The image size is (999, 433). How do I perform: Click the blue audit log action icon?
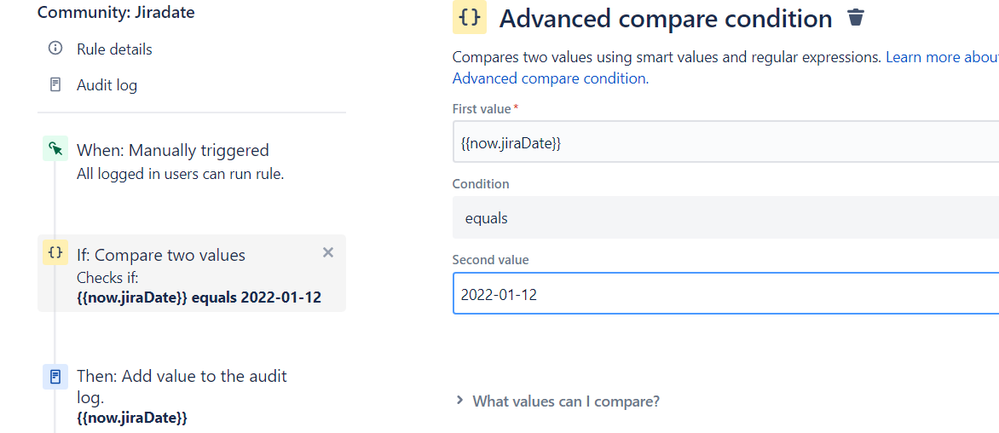(x=55, y=377)
